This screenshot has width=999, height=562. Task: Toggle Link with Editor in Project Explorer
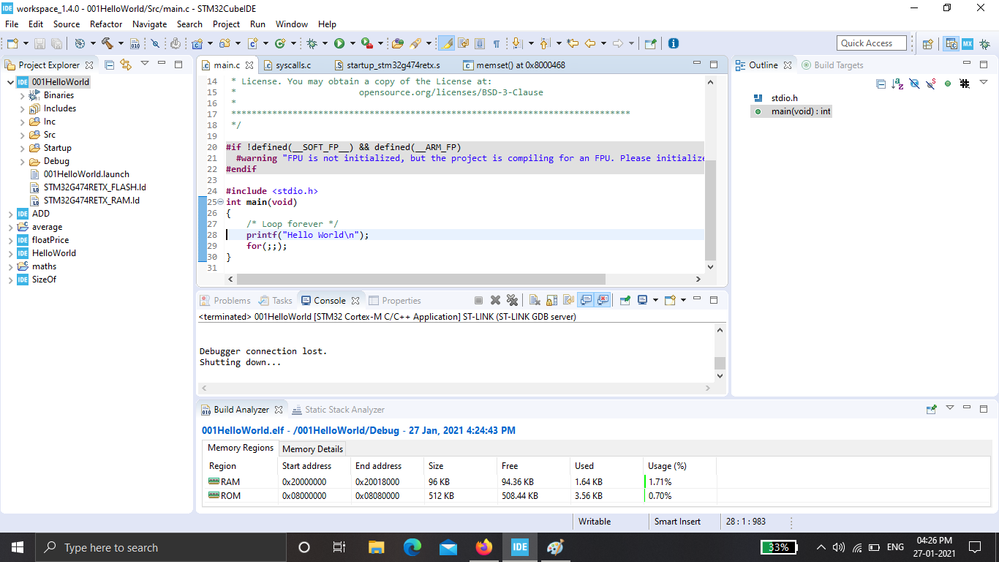tap(126, 65)
